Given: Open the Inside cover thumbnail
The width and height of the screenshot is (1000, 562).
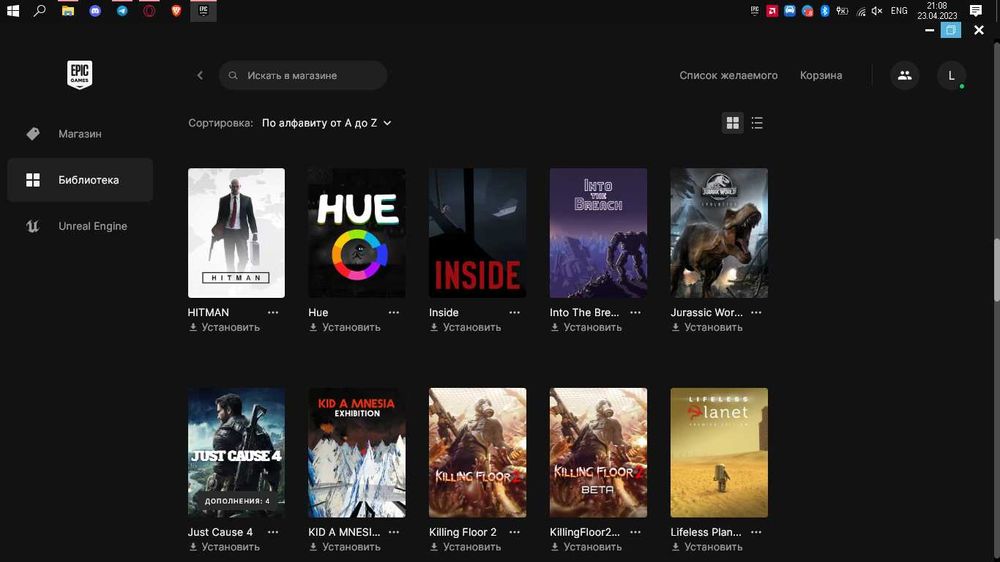Looking at the screenshot, I should [x=477, y=233].
